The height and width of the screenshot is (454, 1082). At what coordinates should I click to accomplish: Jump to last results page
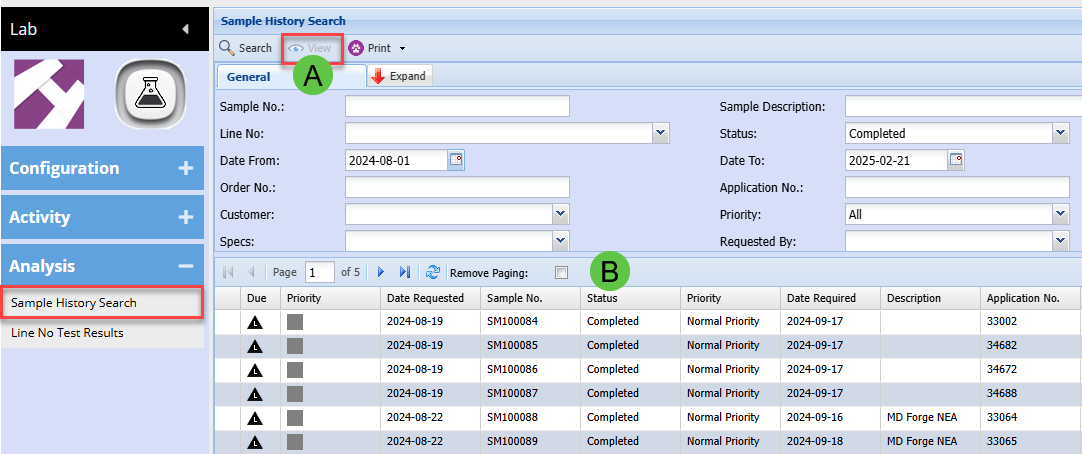click(x=405, y=272)
